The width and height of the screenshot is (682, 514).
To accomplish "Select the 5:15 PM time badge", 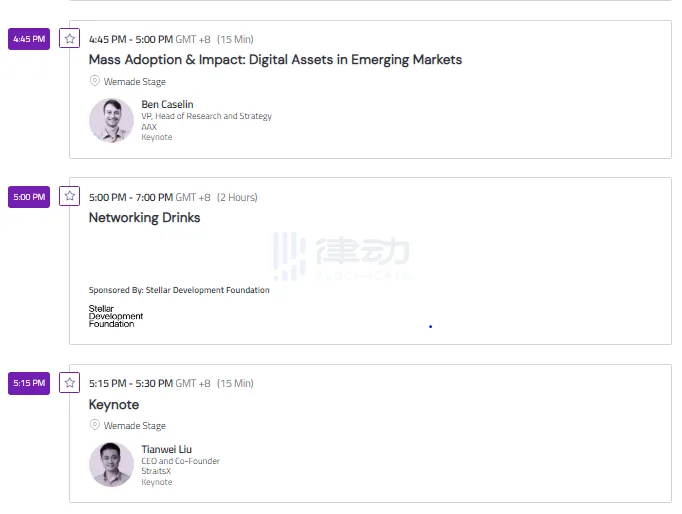I will point(29,383).
